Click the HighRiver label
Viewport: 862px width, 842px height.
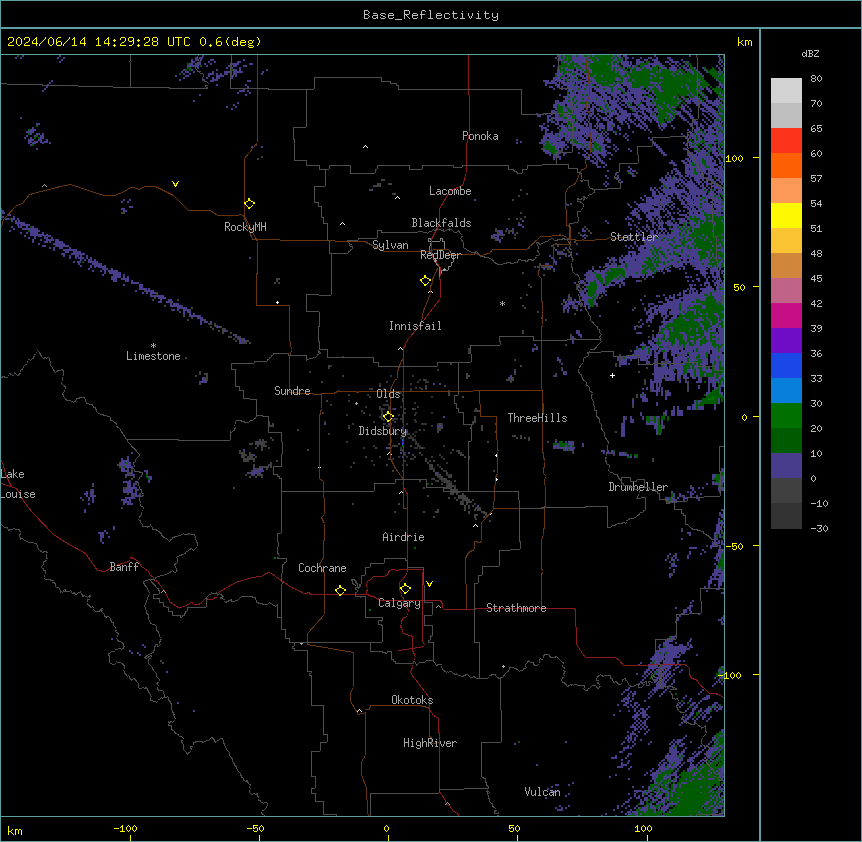pos(430,743)
